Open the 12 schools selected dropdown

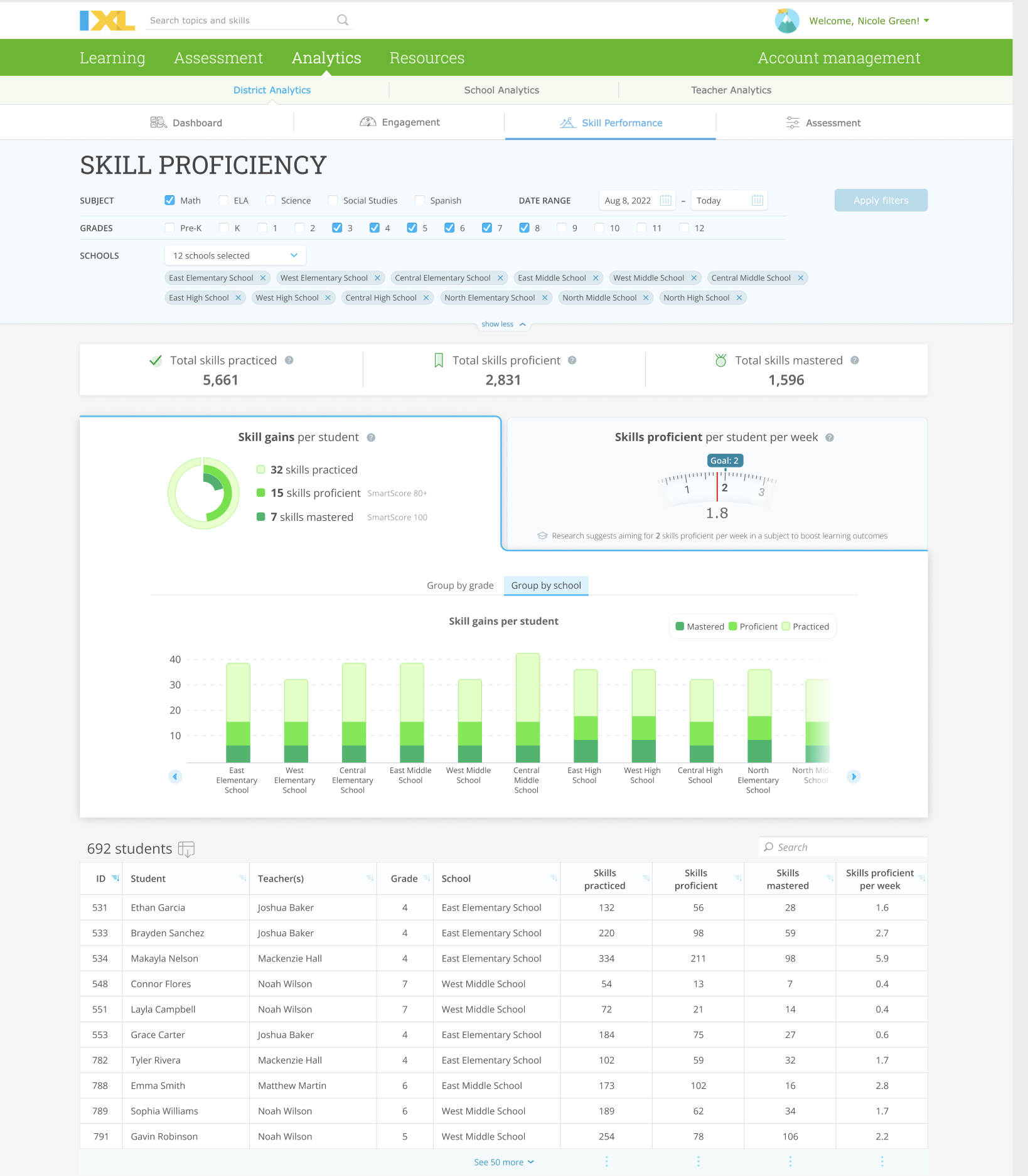(x=234, y=255)
